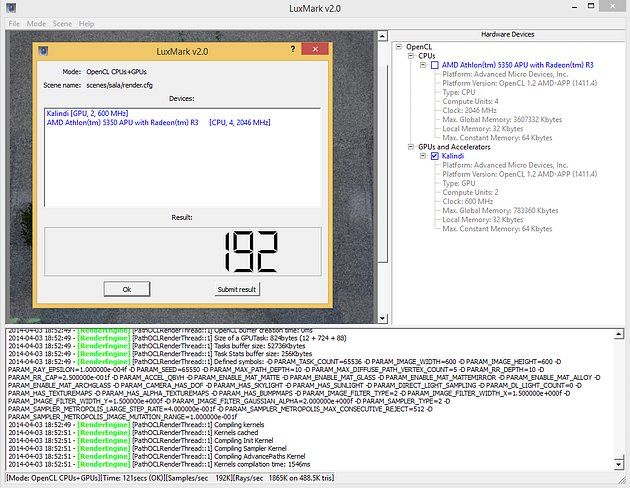630x488 pixels.
Task: Click the 'Tasks buffer size: 52736Kbytes' log line
Action: click(157, 346)
